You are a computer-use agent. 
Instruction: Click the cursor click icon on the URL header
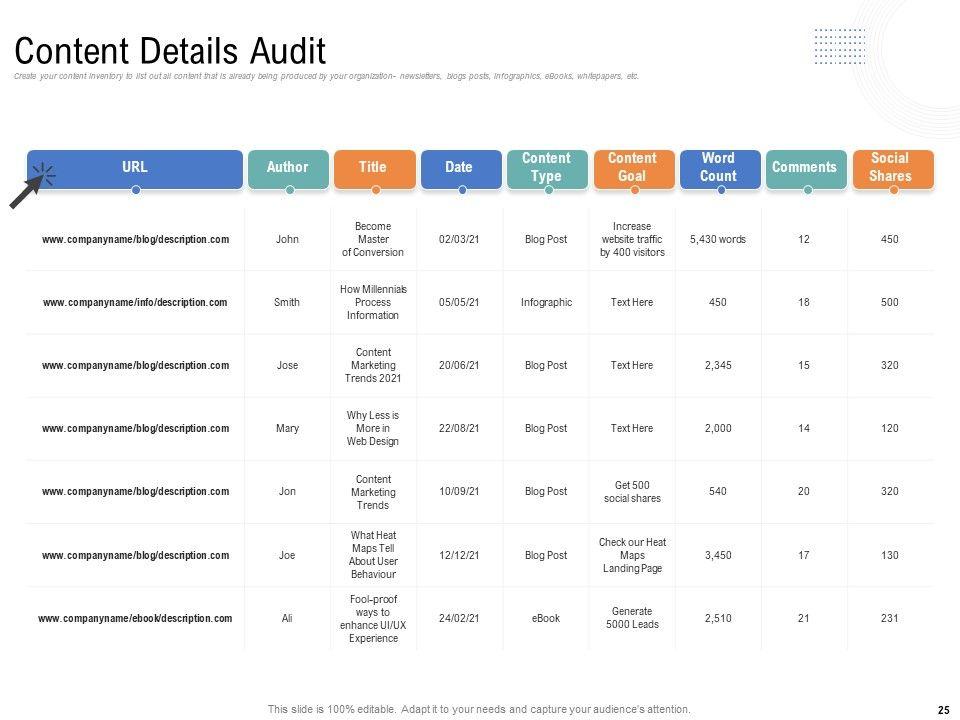click(x=32, y=185)
